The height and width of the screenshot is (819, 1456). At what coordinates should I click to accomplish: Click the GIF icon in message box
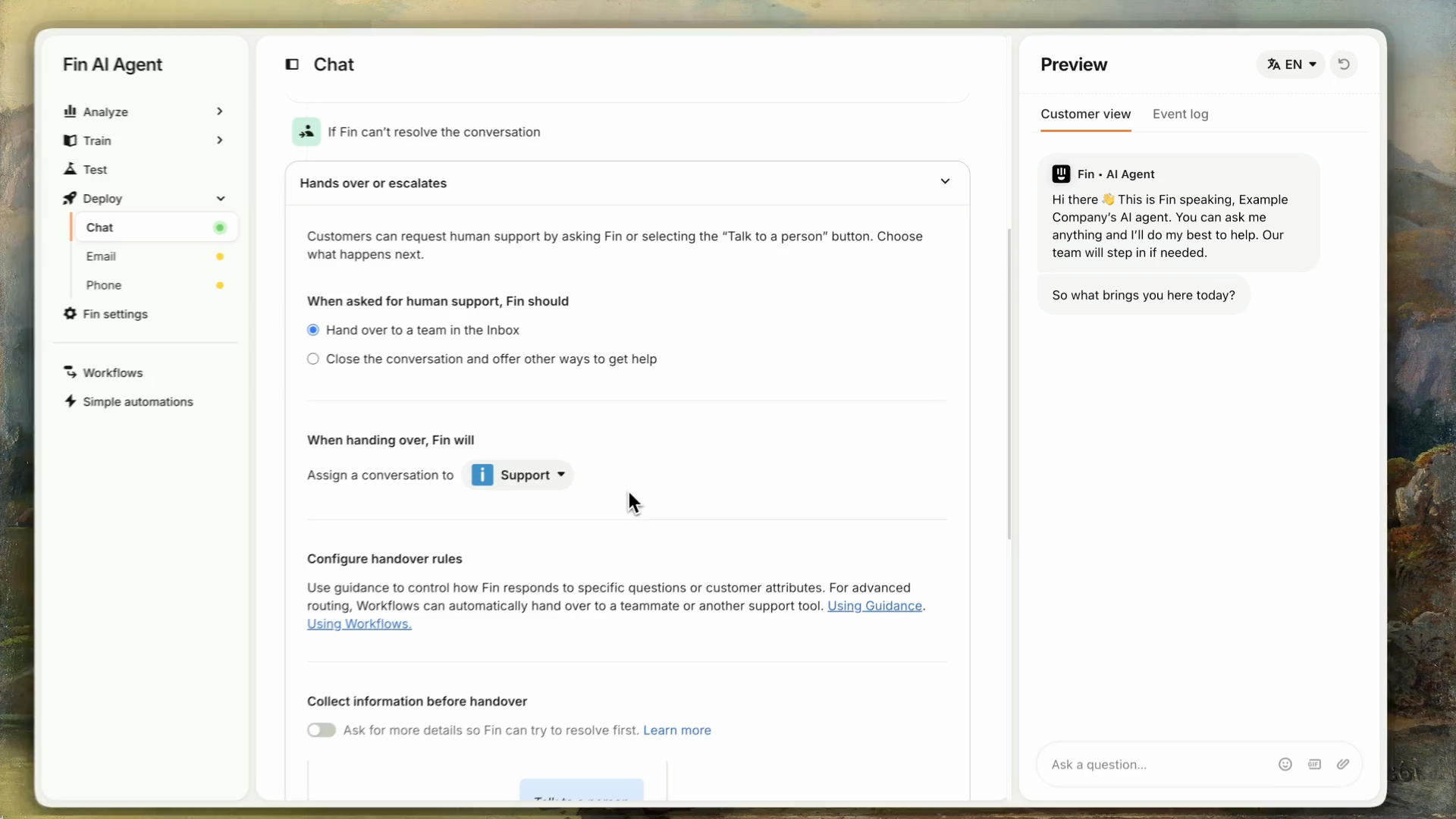point(1314,764)
